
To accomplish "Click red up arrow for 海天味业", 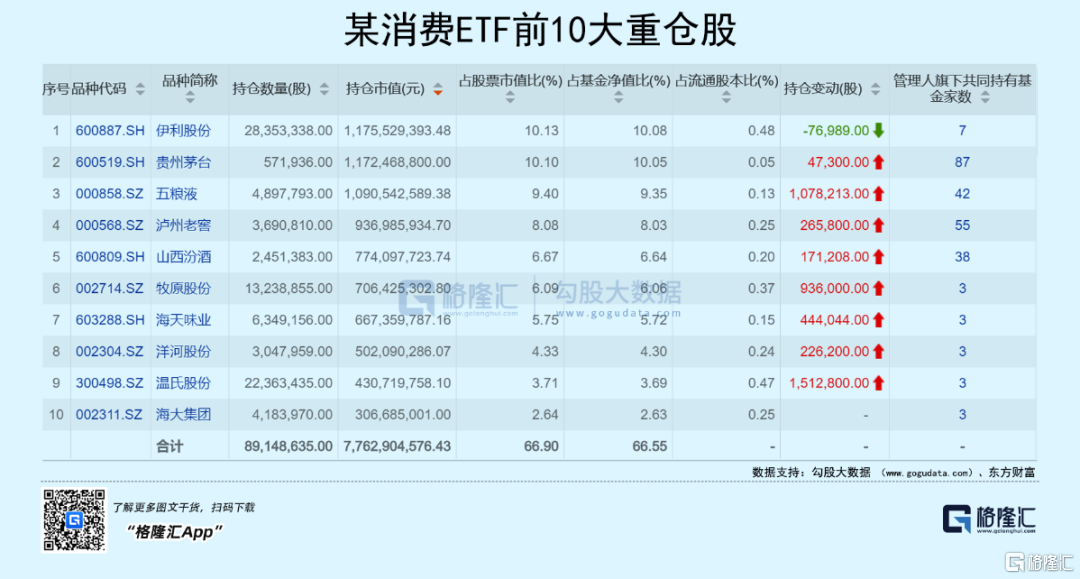I will point(878,320).
